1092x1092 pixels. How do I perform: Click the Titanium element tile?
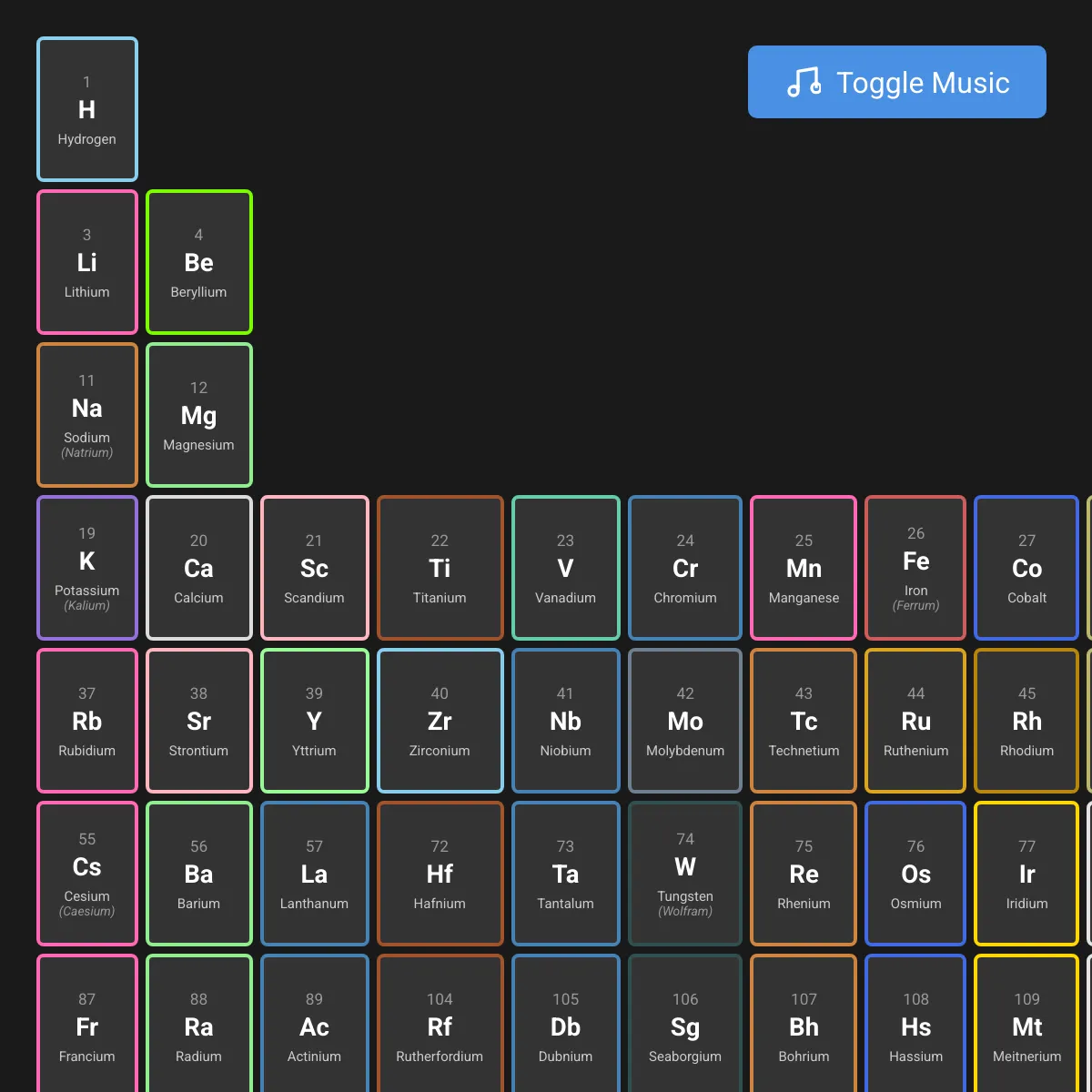point(440,568)
